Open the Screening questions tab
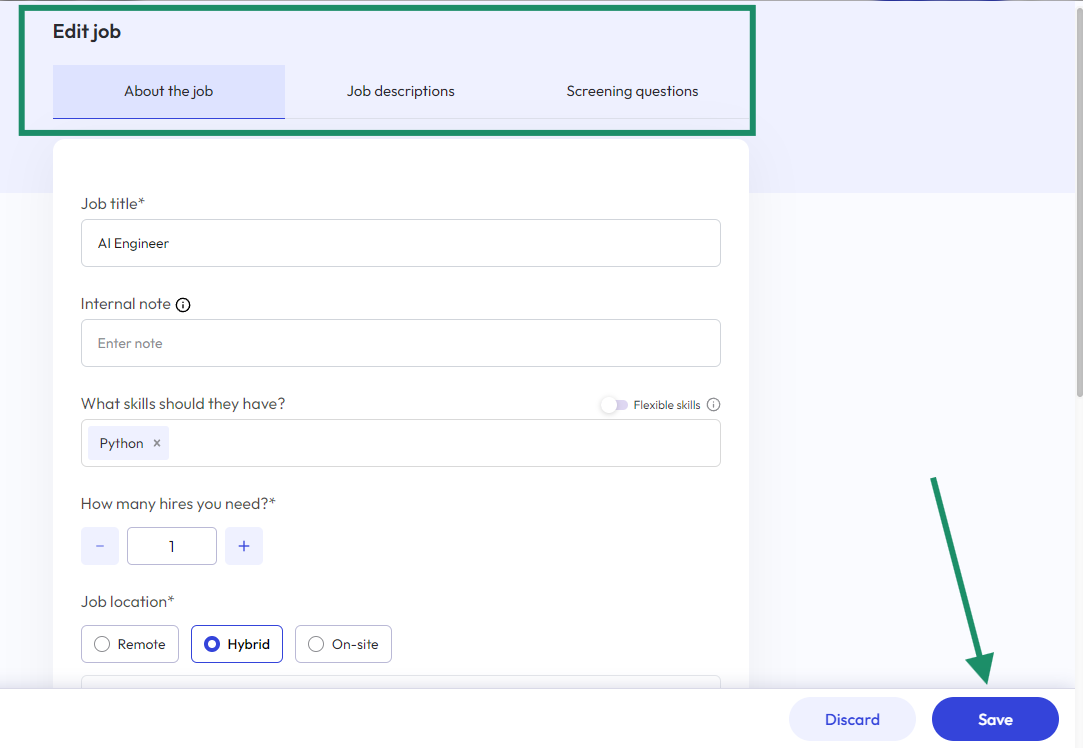Screen dimensions: 1083x748 click(632, 90)
